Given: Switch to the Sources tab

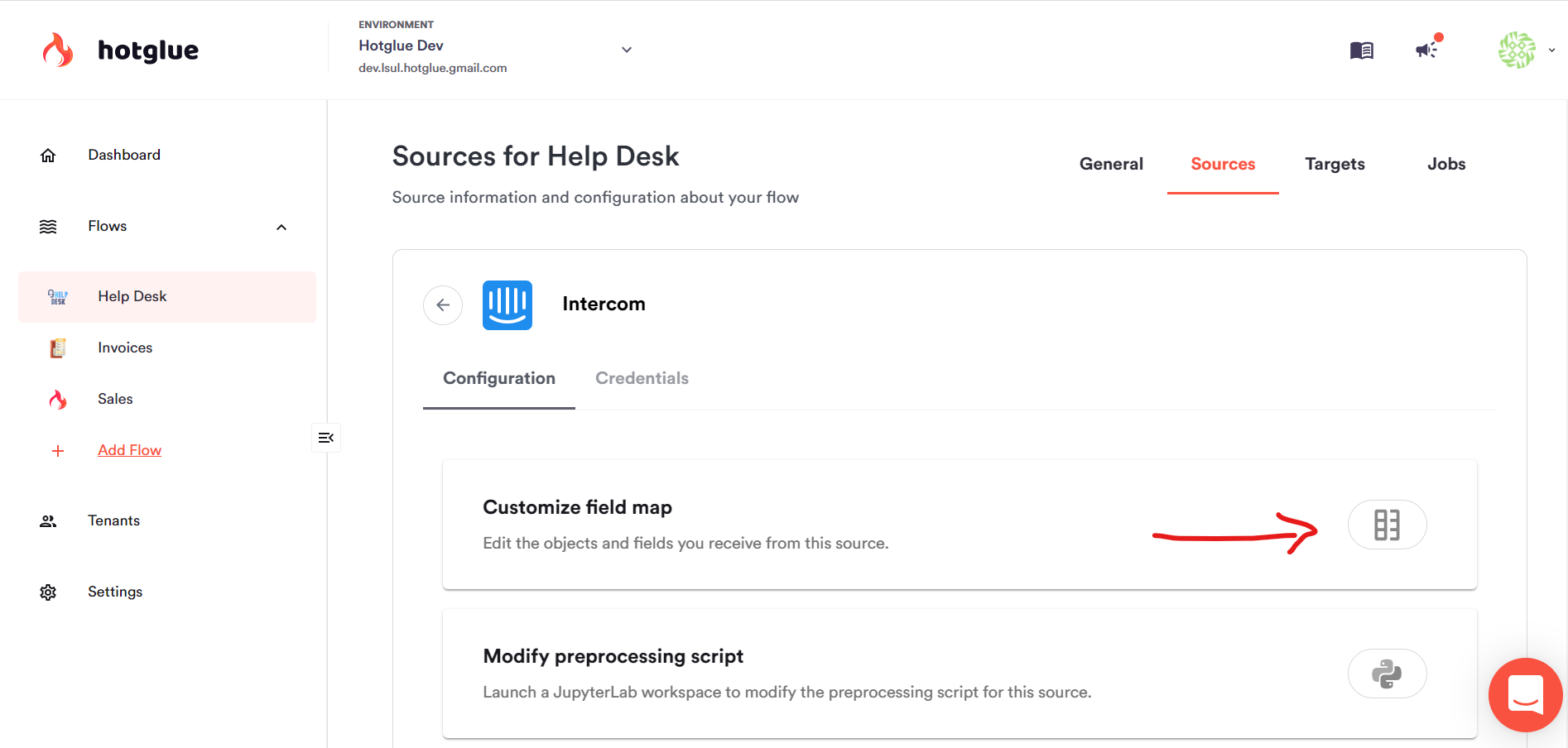Looking at the screenshot, I should (1223, 164).
